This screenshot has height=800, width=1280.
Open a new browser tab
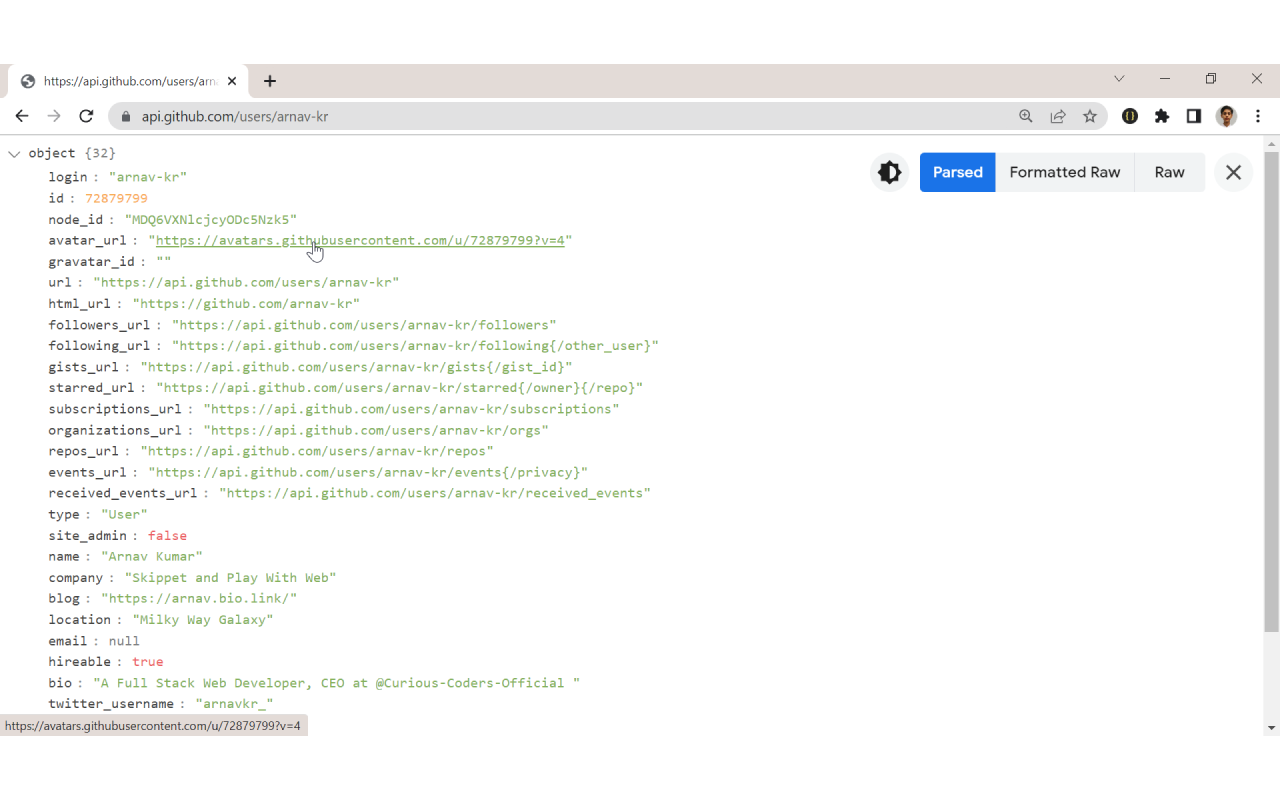(x=270, y=81)
